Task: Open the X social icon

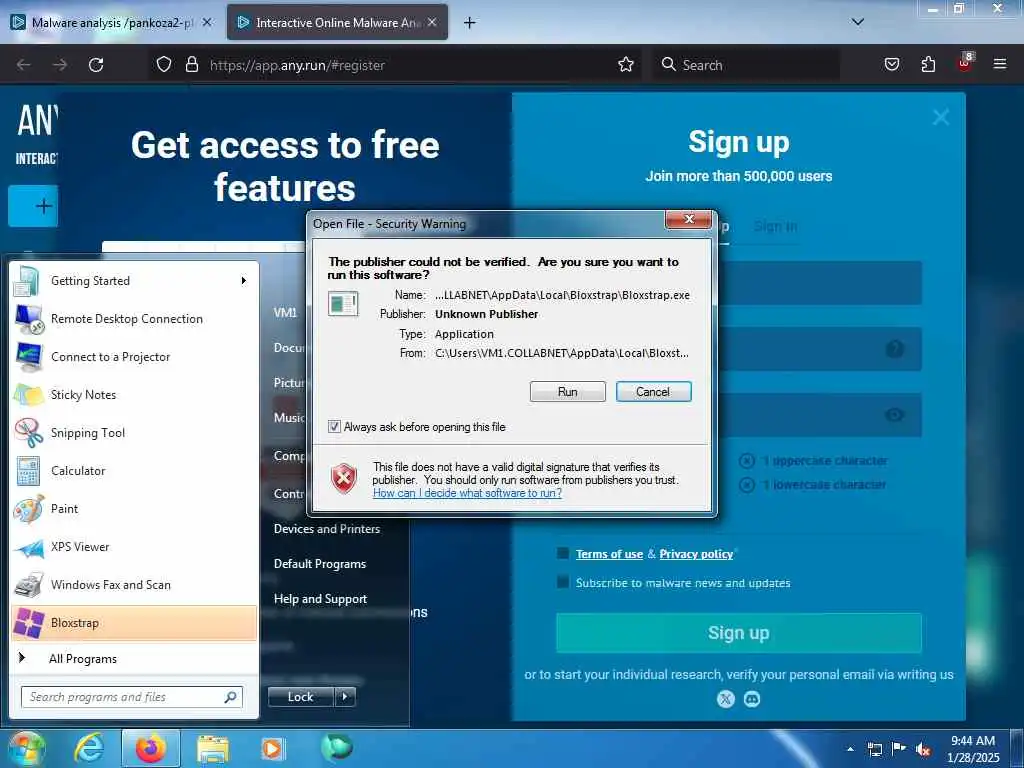Action: (726, 699)
